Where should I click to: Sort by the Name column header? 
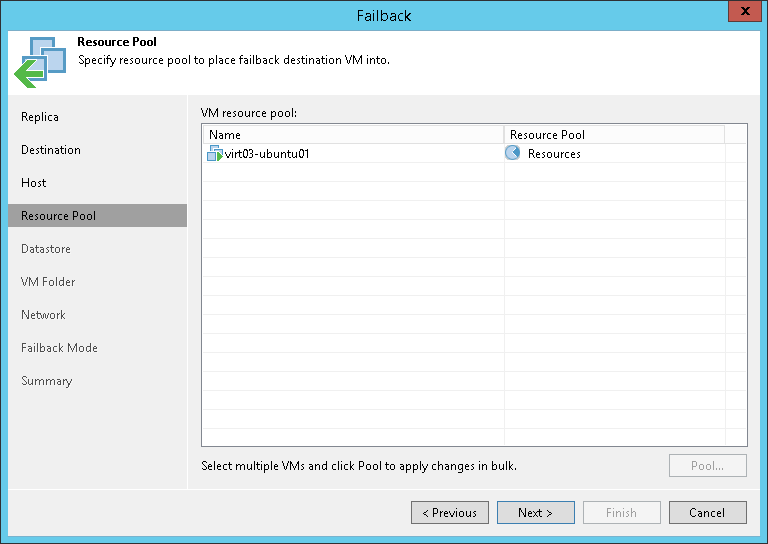click(352, 135)
